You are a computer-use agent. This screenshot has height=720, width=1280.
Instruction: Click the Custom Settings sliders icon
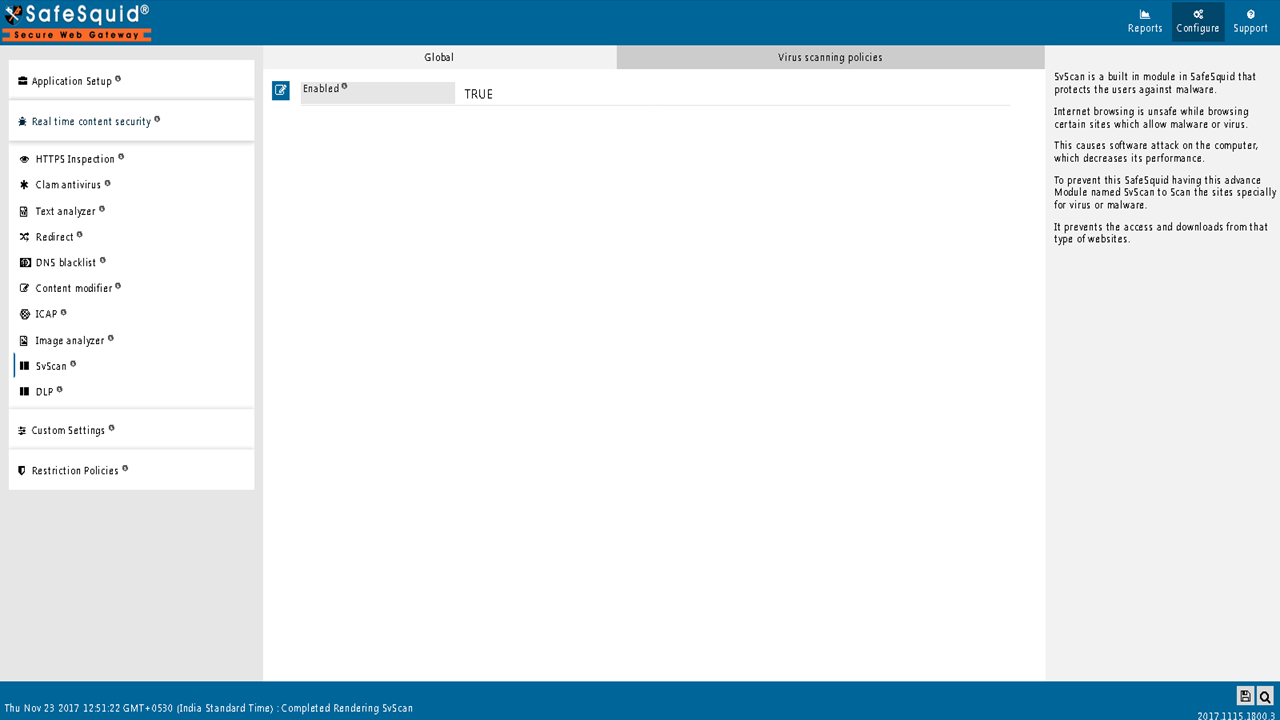[x=22, y=431]
